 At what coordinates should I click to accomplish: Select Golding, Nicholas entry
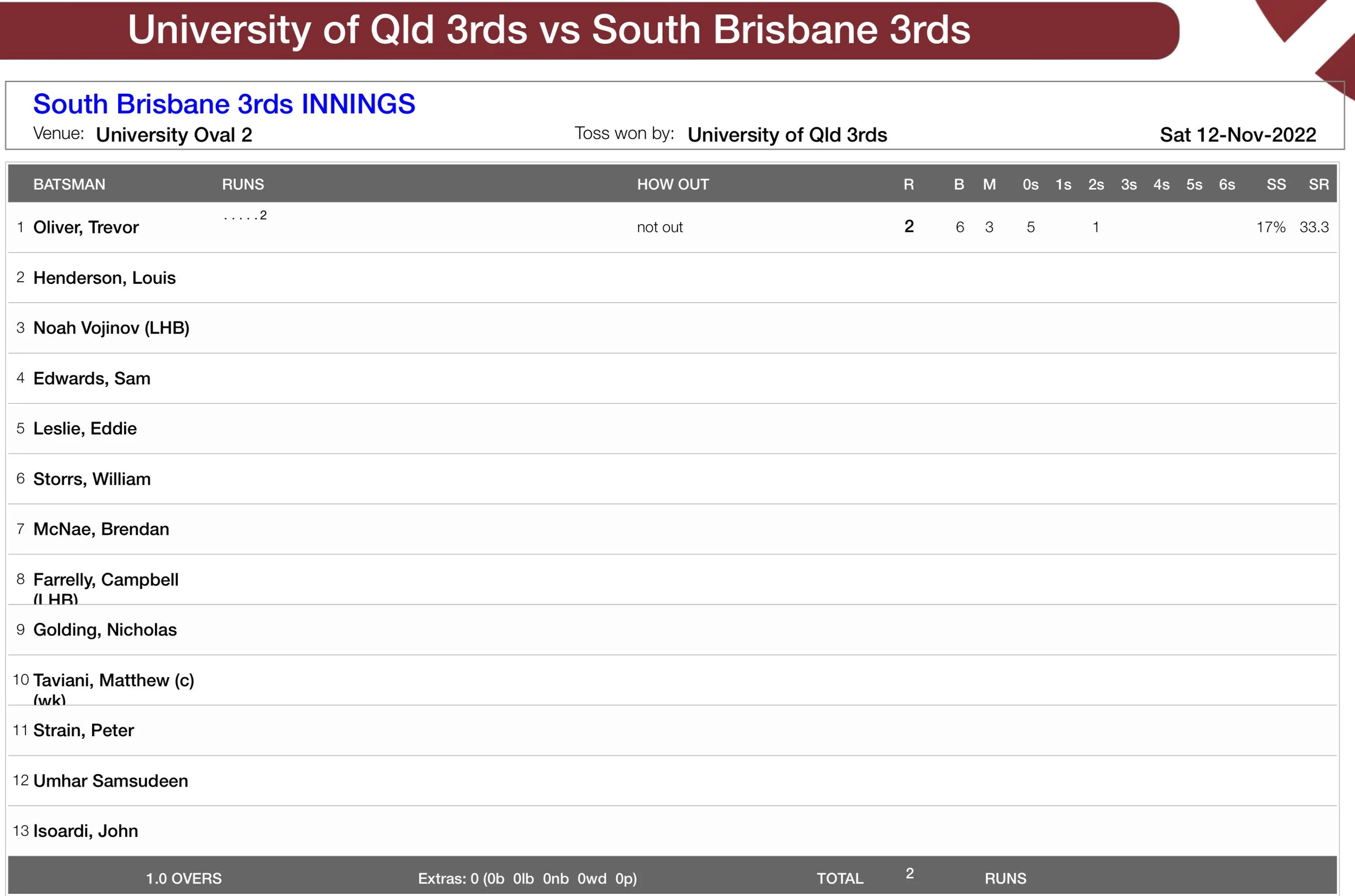pyautogui.click(x=105, y=629)
